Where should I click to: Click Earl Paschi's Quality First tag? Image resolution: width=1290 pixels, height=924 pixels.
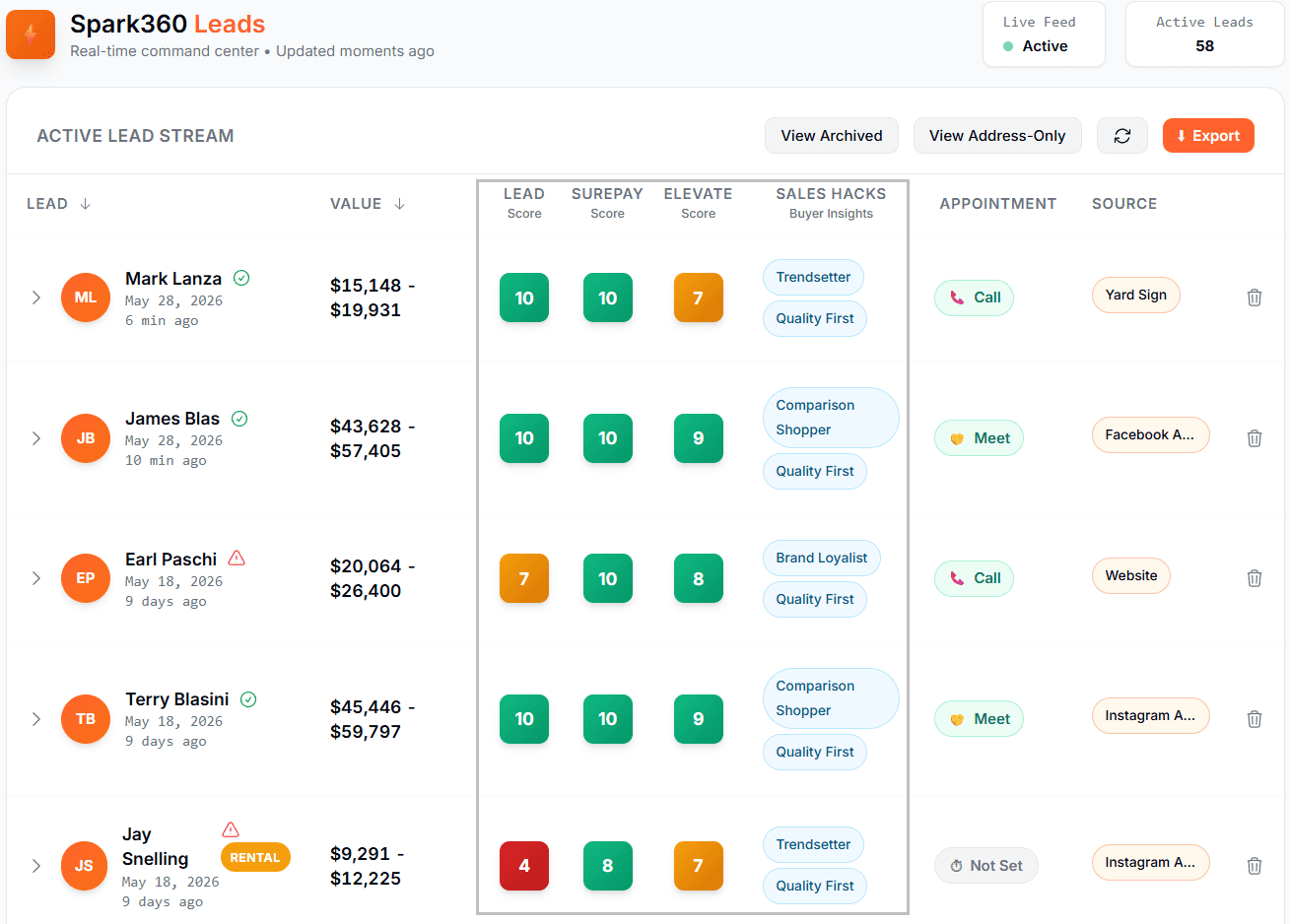[x=815, y=599]
